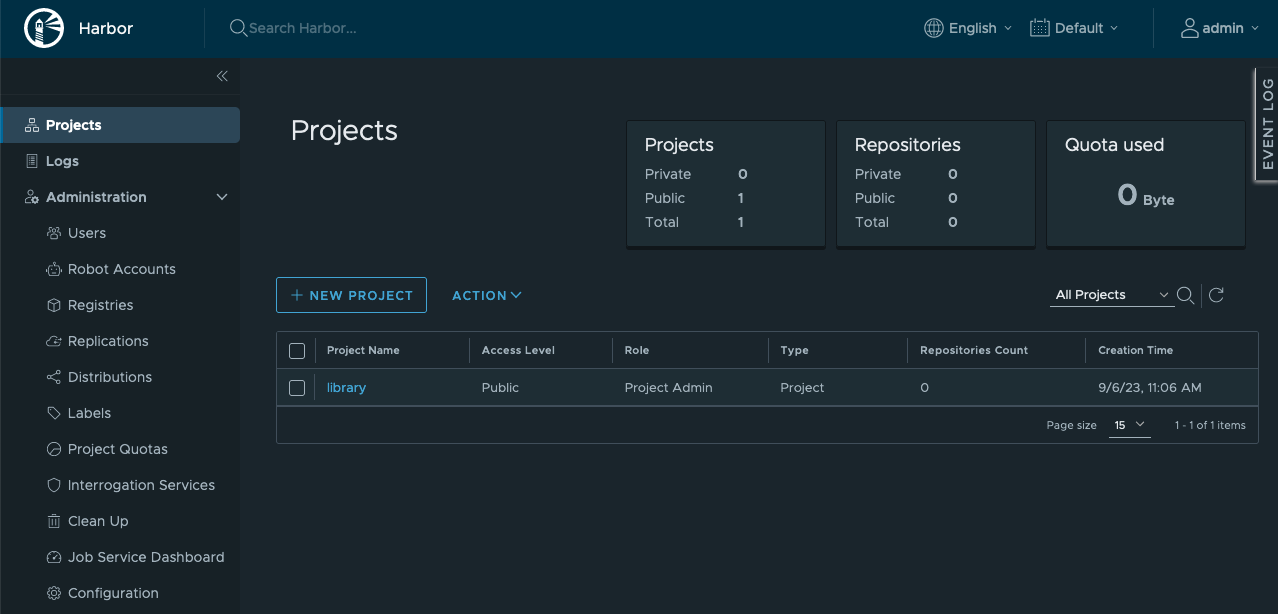Click the Administration gear-people icon
Screen dimensions: 1278x614
pos(32,197)
